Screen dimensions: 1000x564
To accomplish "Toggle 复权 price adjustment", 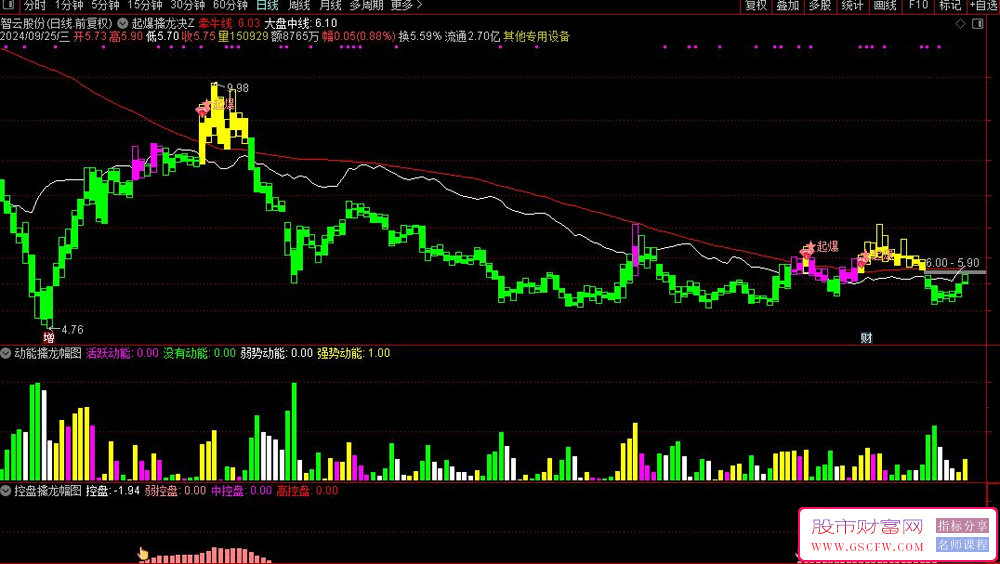I will (756, 5).
